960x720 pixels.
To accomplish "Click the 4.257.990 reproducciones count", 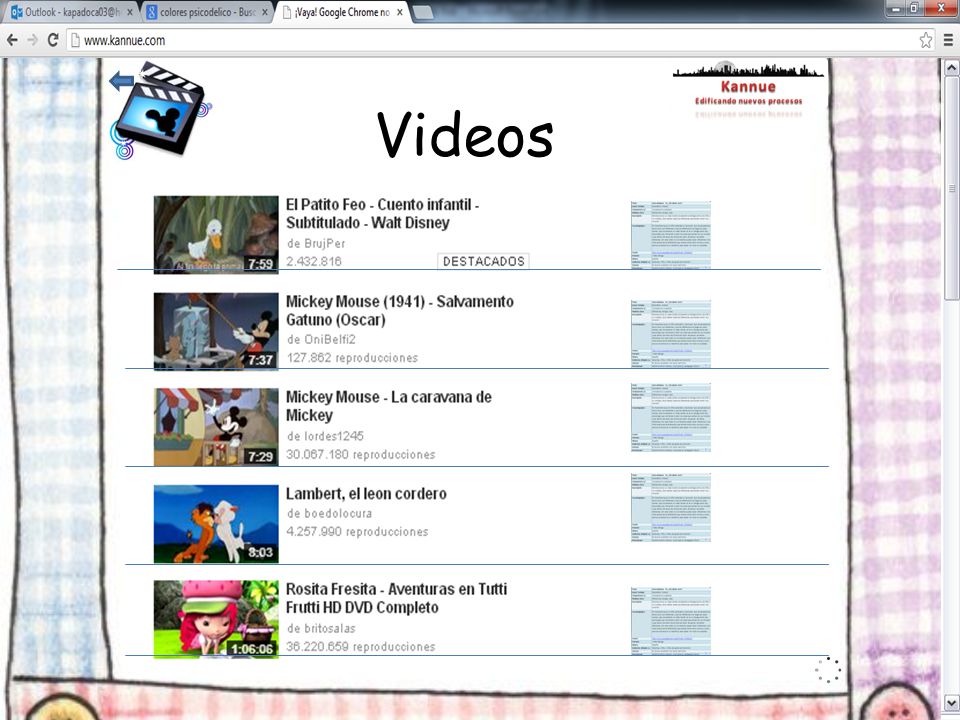I will click(x=357, y=531).
